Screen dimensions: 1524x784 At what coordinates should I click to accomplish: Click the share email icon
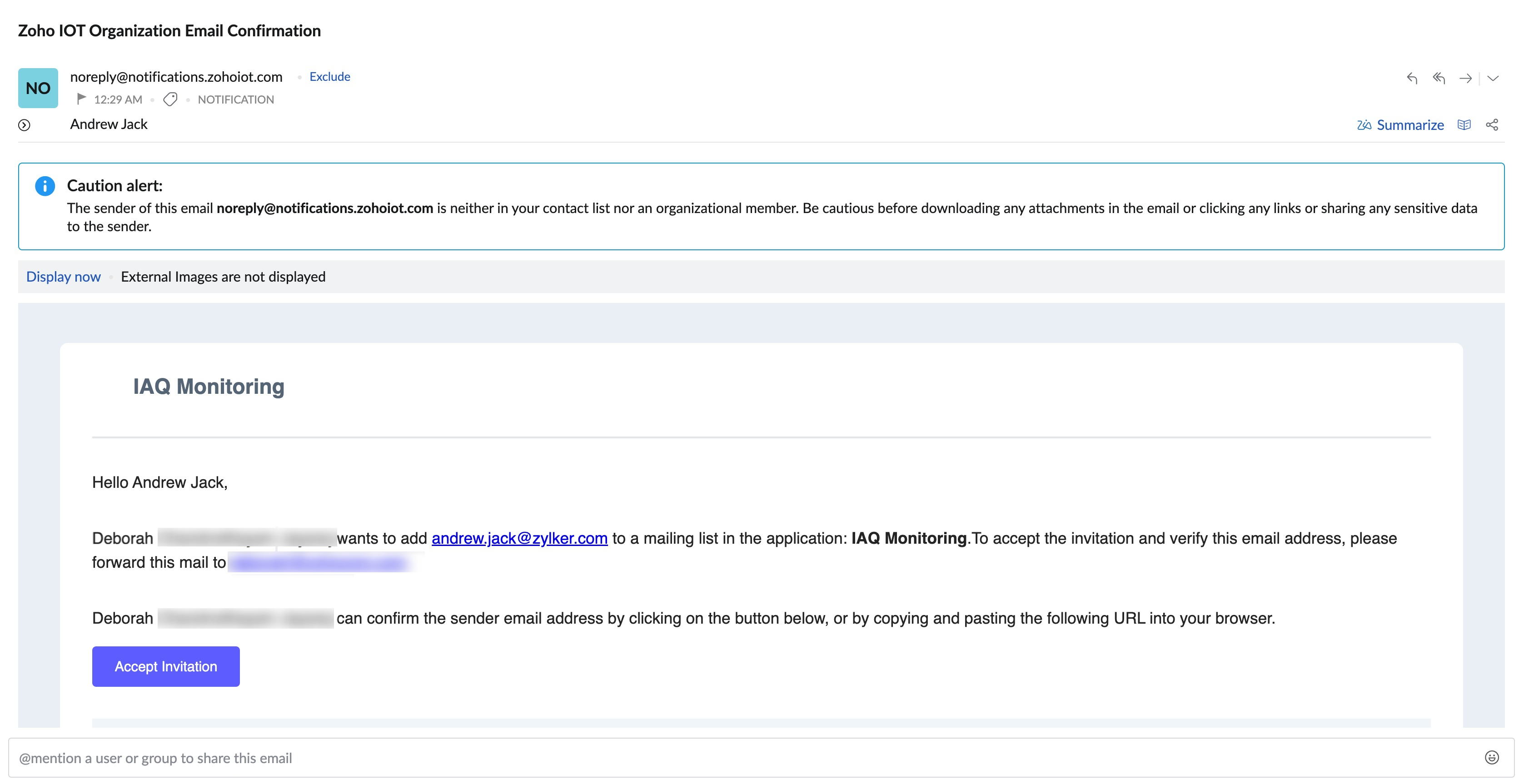(1492, 125)
